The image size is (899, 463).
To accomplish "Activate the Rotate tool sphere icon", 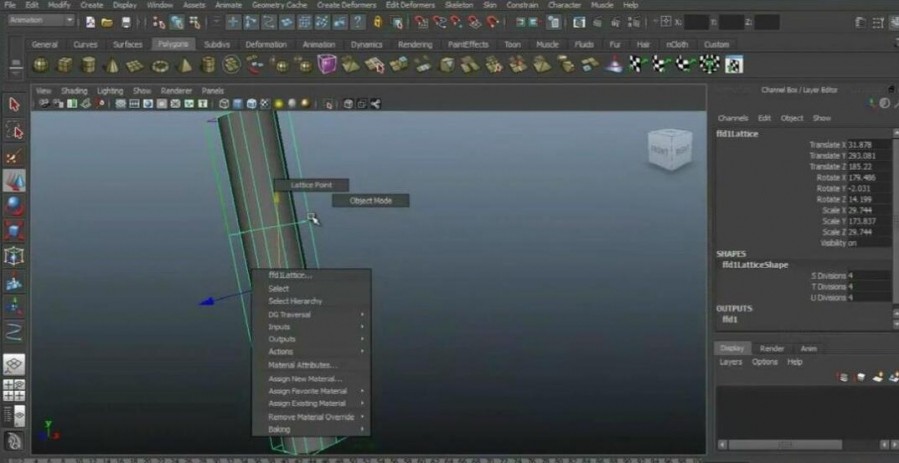I will click(14, 206).
